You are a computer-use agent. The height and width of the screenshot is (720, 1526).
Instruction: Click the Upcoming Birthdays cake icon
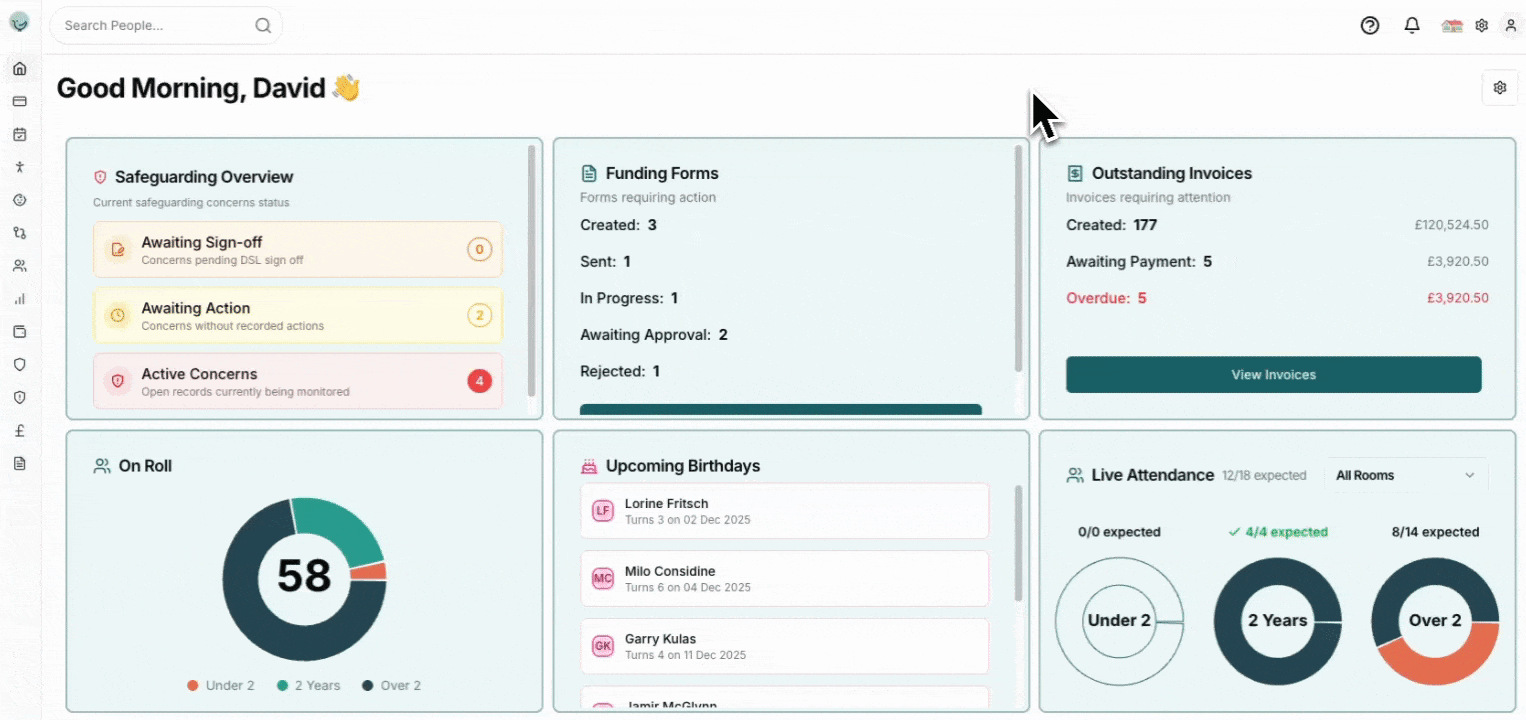(589, 466)
